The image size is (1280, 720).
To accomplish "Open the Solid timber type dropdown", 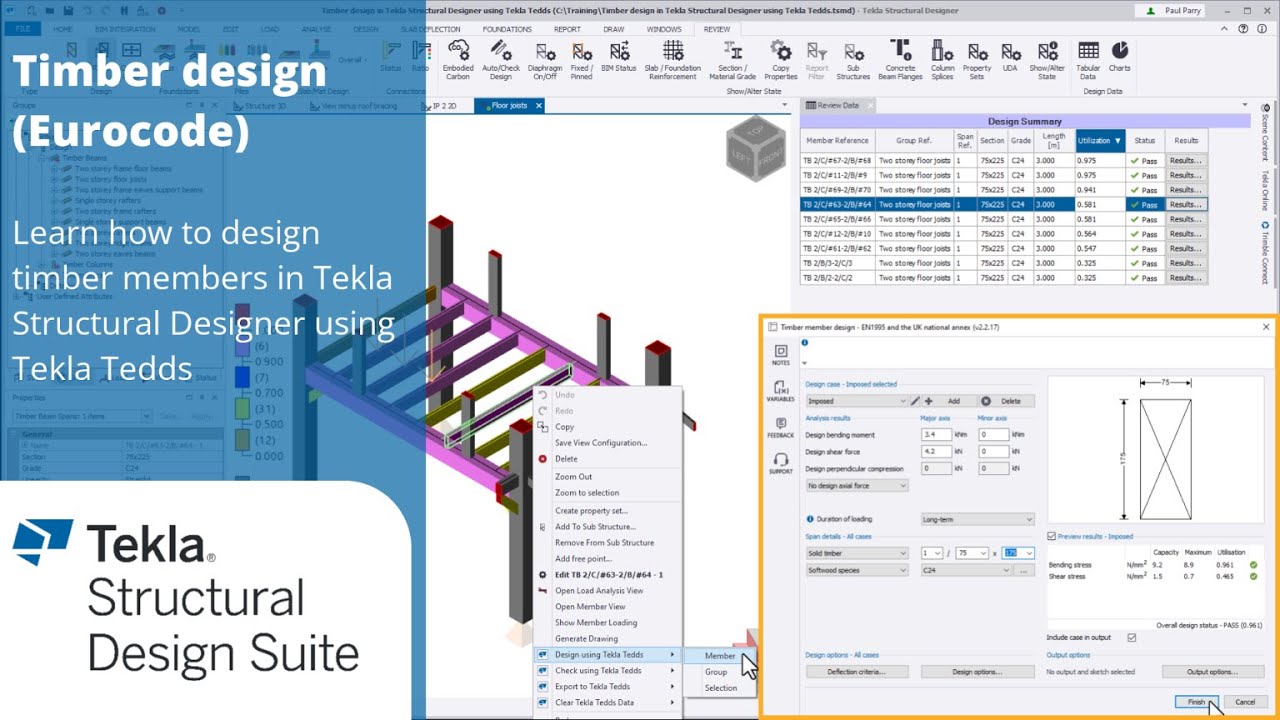I will pos(857,553).
